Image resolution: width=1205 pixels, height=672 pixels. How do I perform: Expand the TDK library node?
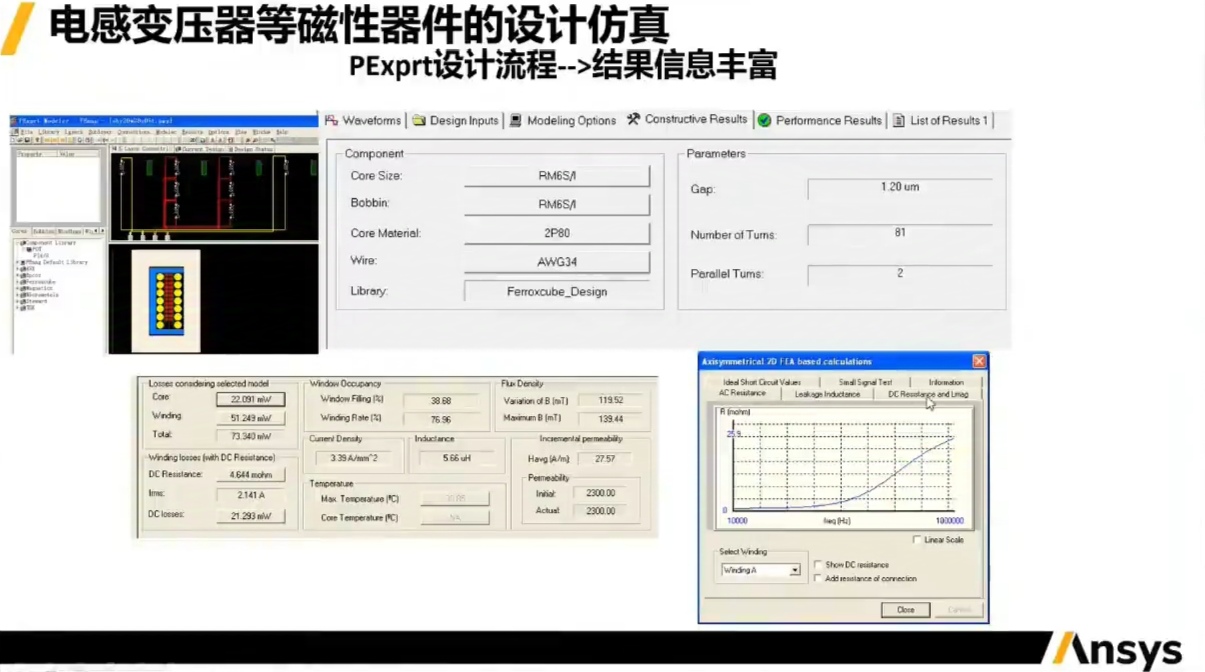click(17, 308)
